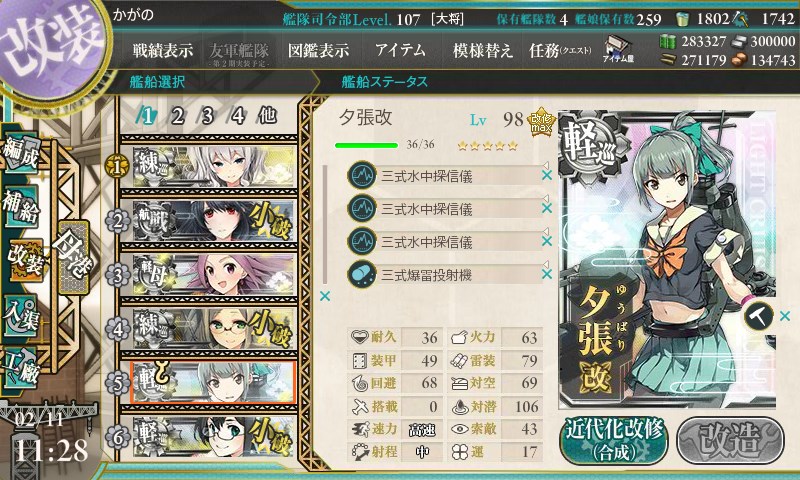
Task: Click the 母港 home port button
Action: pyautogui.click(x=73, y=258)
